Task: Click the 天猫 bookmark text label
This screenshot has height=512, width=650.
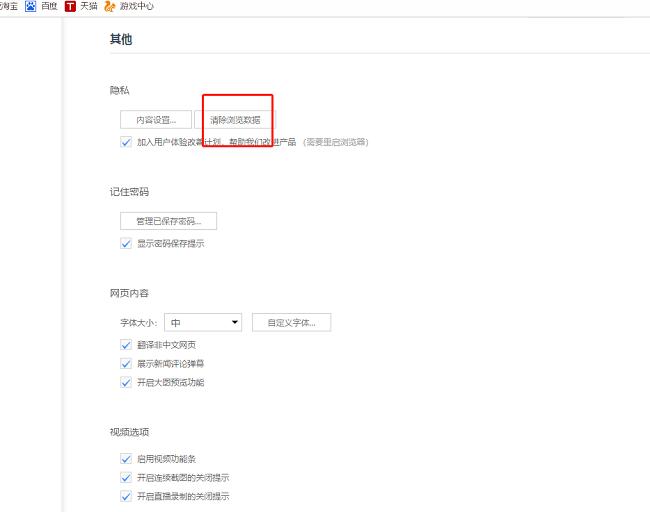Action: (x=89, y=6)
